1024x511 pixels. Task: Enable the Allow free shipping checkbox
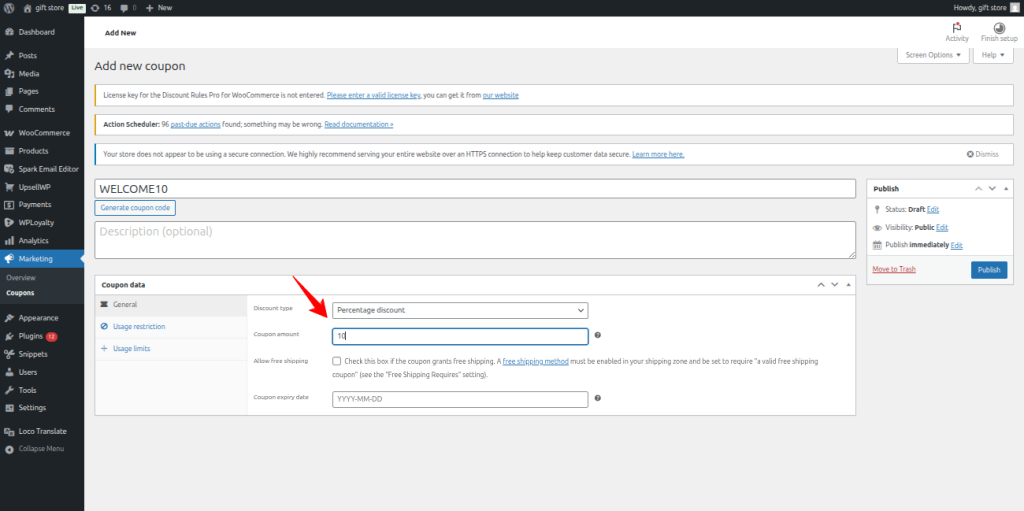(x=337, y=361)
